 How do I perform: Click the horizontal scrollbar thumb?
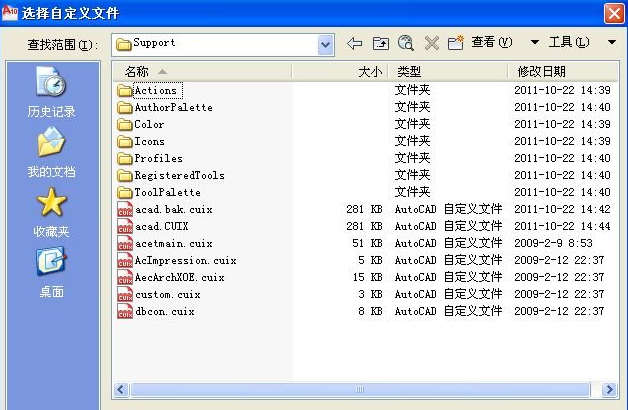[360, 389]
